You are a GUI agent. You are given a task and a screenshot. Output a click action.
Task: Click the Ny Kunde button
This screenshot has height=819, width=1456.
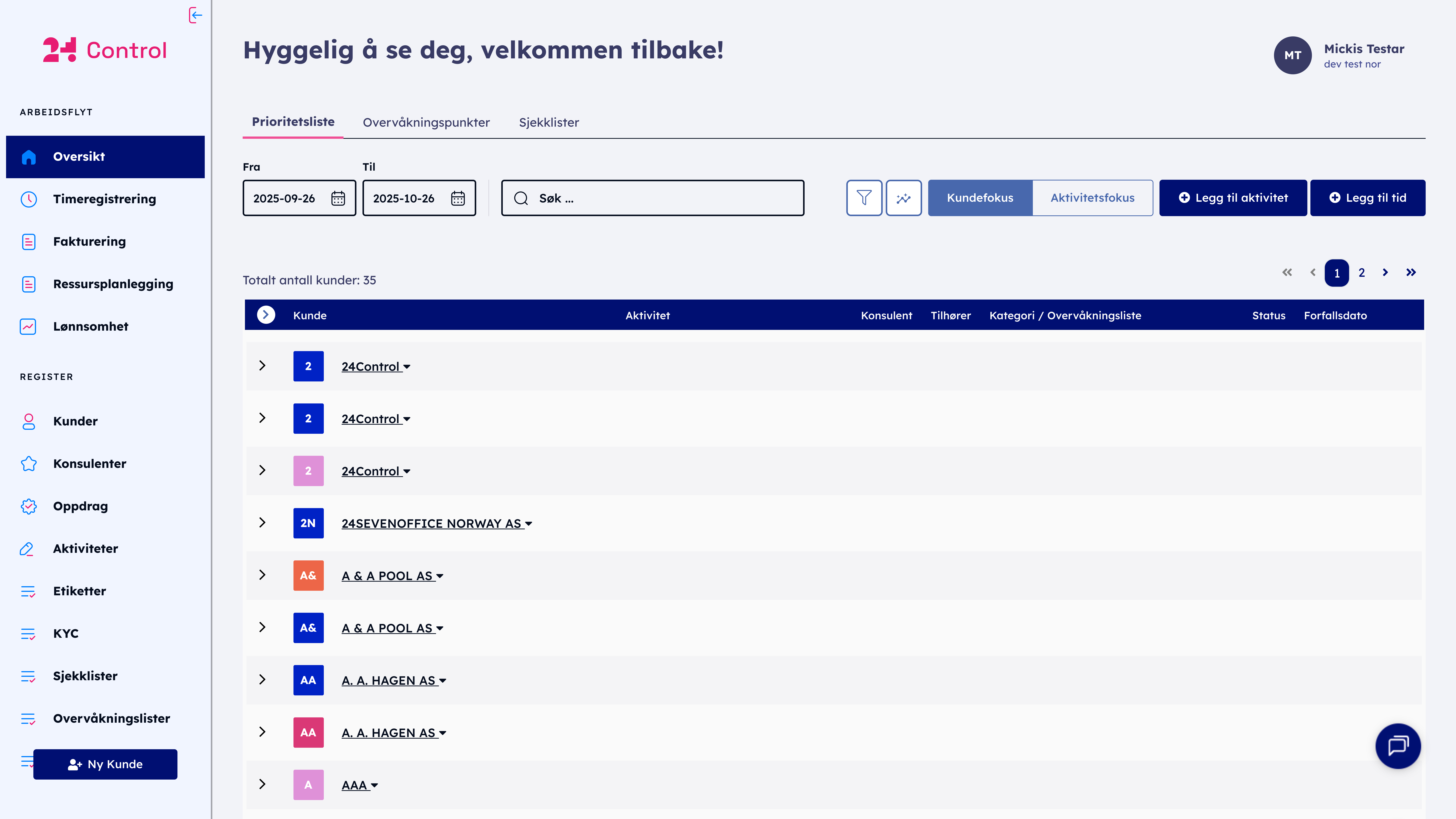tap(105, 764)
